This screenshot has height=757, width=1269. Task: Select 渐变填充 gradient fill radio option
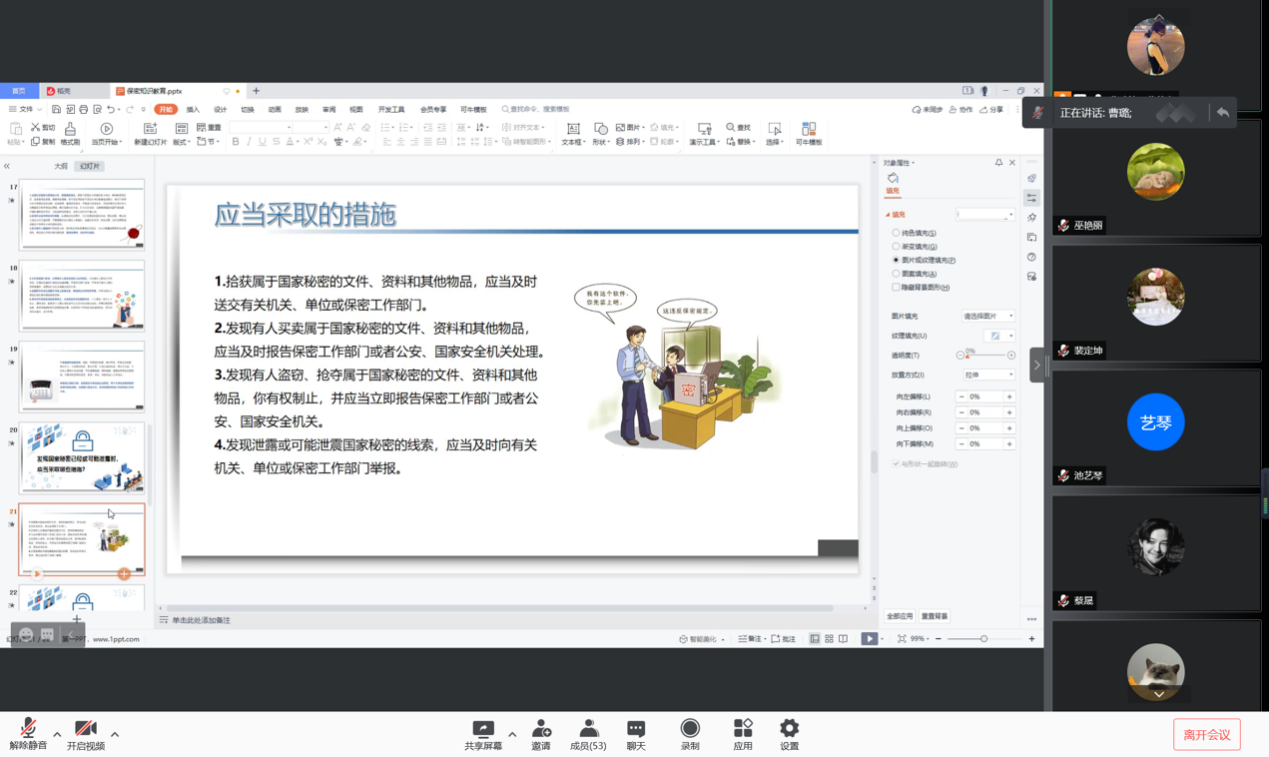click(x=896, y=246)
